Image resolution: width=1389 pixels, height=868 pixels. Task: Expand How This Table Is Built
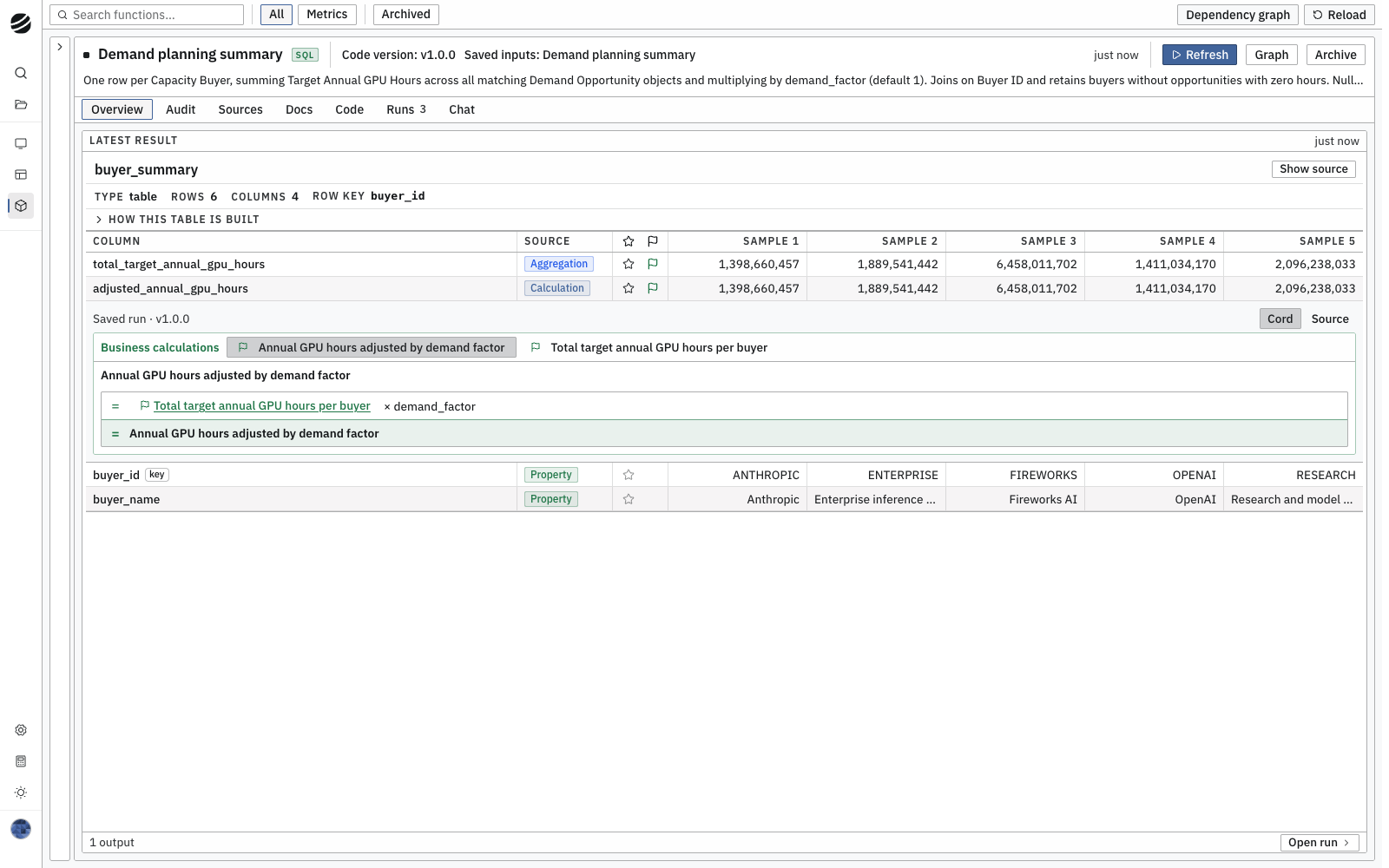pyautogui.click(x=177, y=220)
